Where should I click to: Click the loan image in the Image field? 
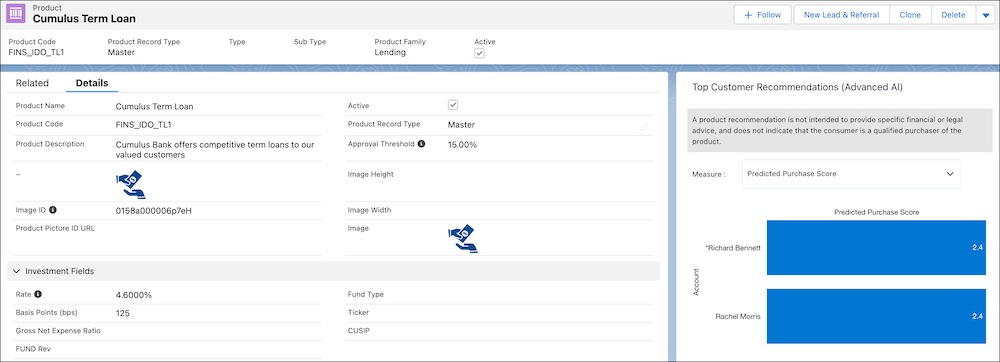[463, 239]
